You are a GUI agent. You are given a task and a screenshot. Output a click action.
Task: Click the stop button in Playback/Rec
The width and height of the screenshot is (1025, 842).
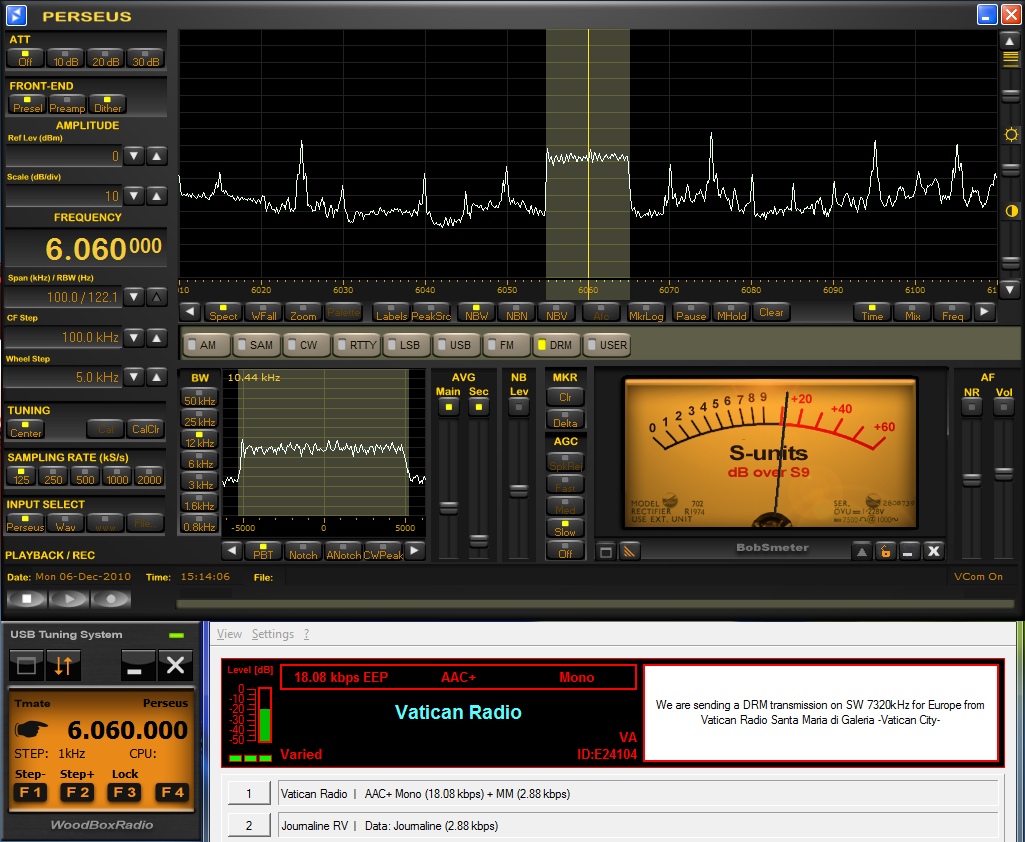[27, 599]
